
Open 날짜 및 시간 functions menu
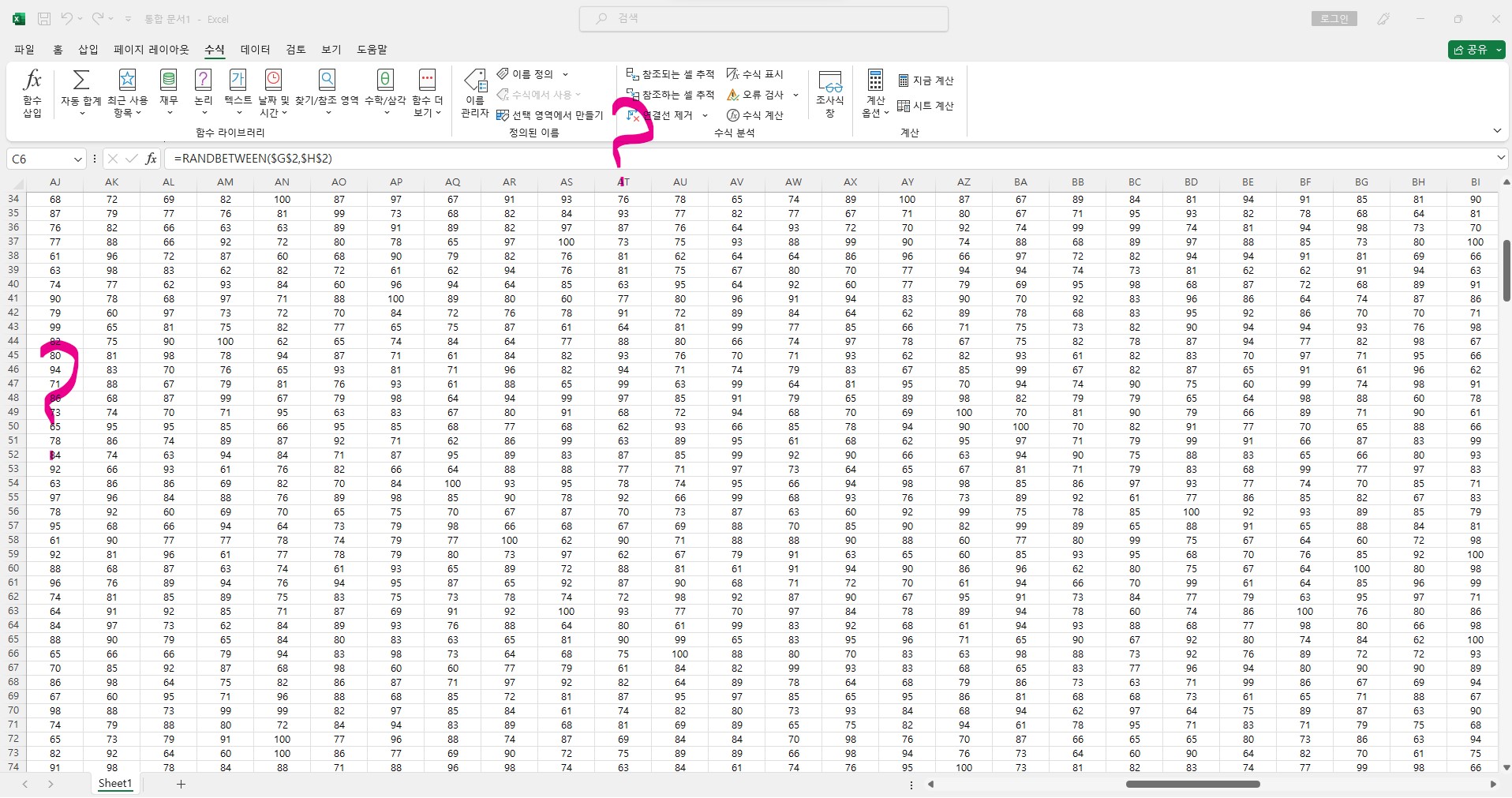tap(273, 93)
